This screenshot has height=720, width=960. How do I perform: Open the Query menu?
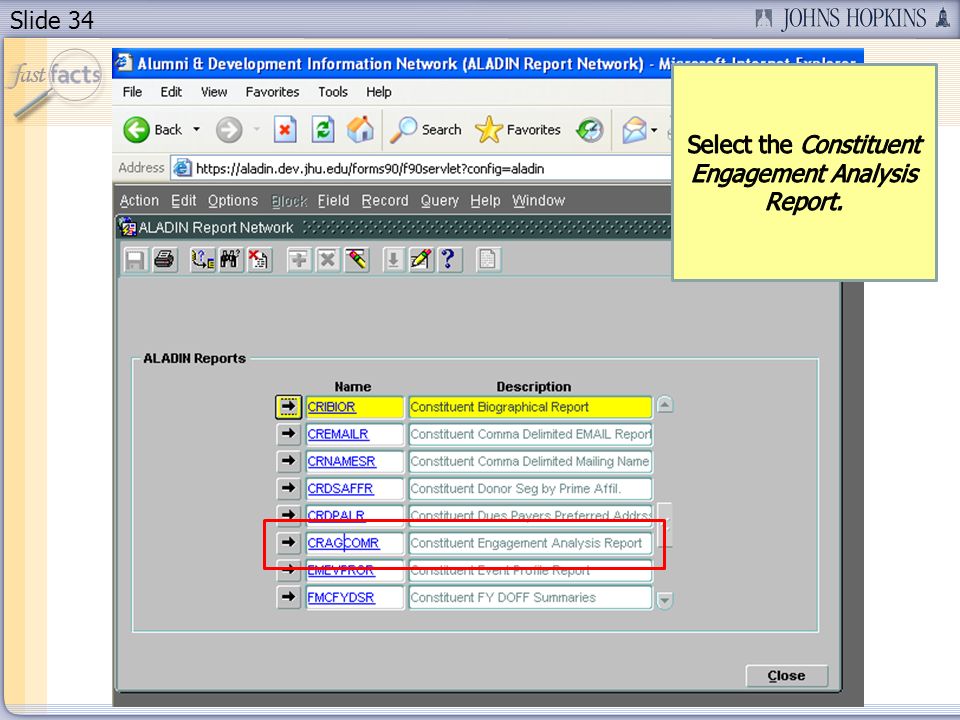440,201
